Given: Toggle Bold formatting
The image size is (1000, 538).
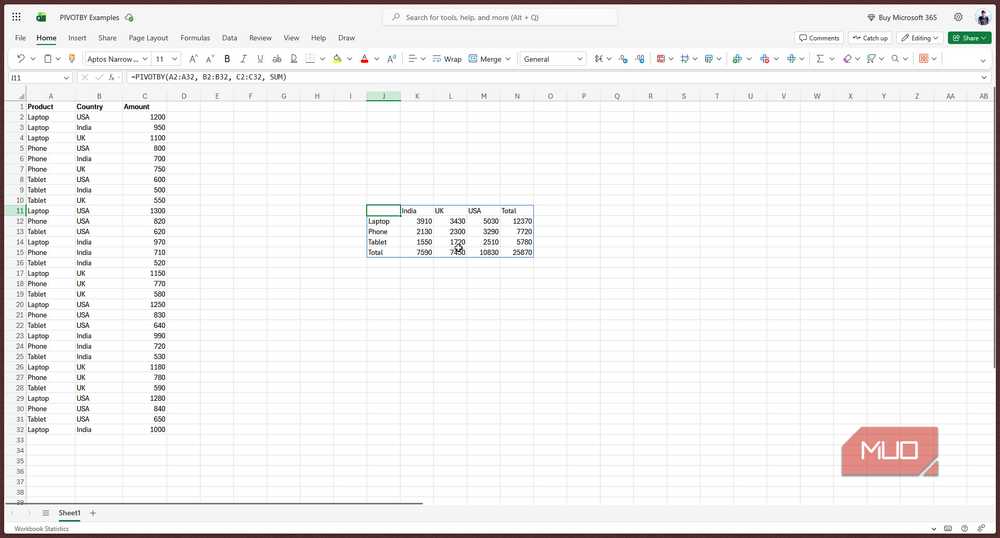Looking at the screenshot, I should pos(227,59).
